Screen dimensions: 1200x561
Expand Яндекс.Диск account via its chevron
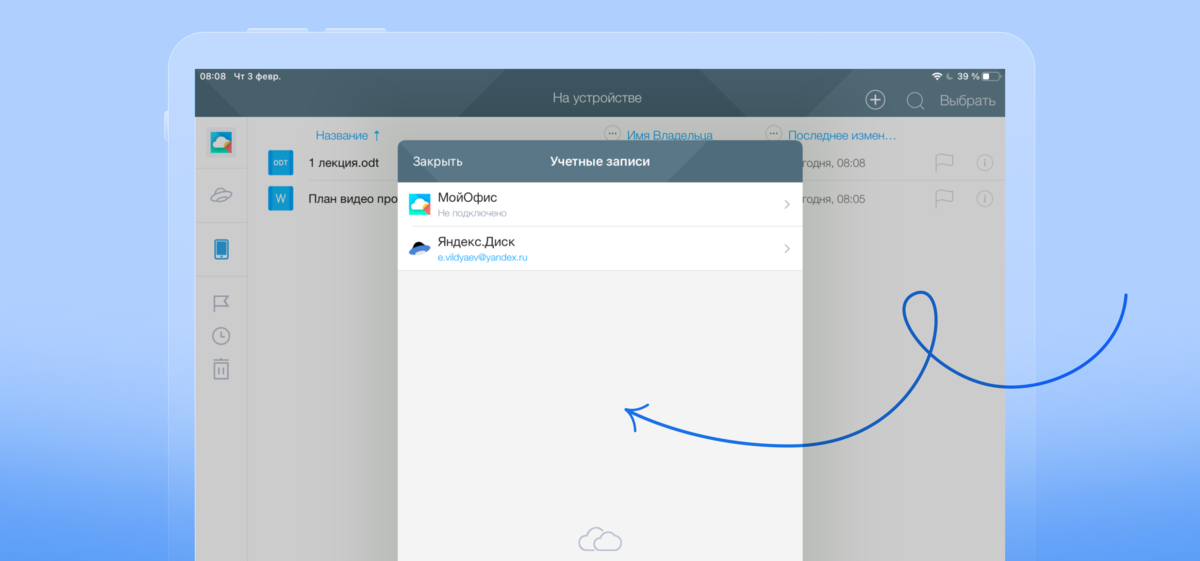pos(787,249)
